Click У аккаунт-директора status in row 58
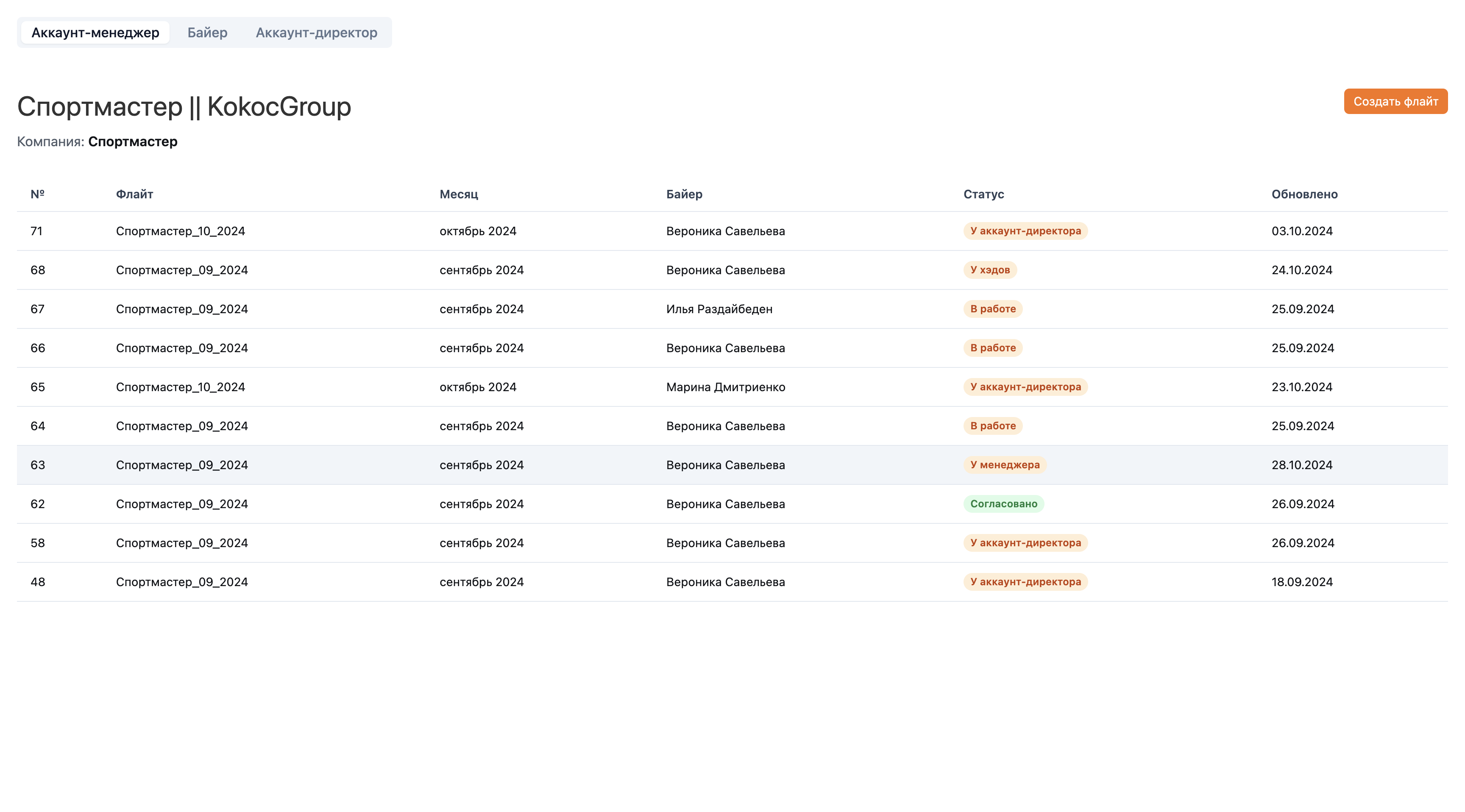 1025,542
